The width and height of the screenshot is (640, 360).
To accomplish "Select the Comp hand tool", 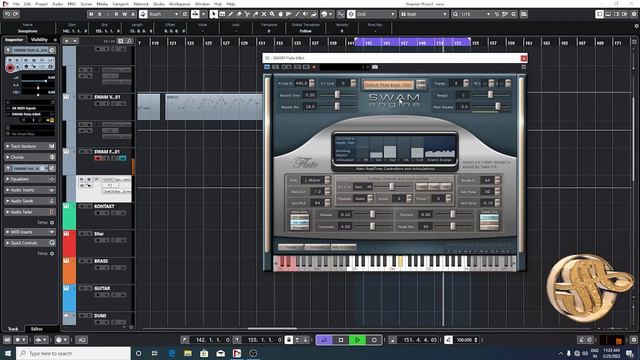I will [x=280, y=14].
